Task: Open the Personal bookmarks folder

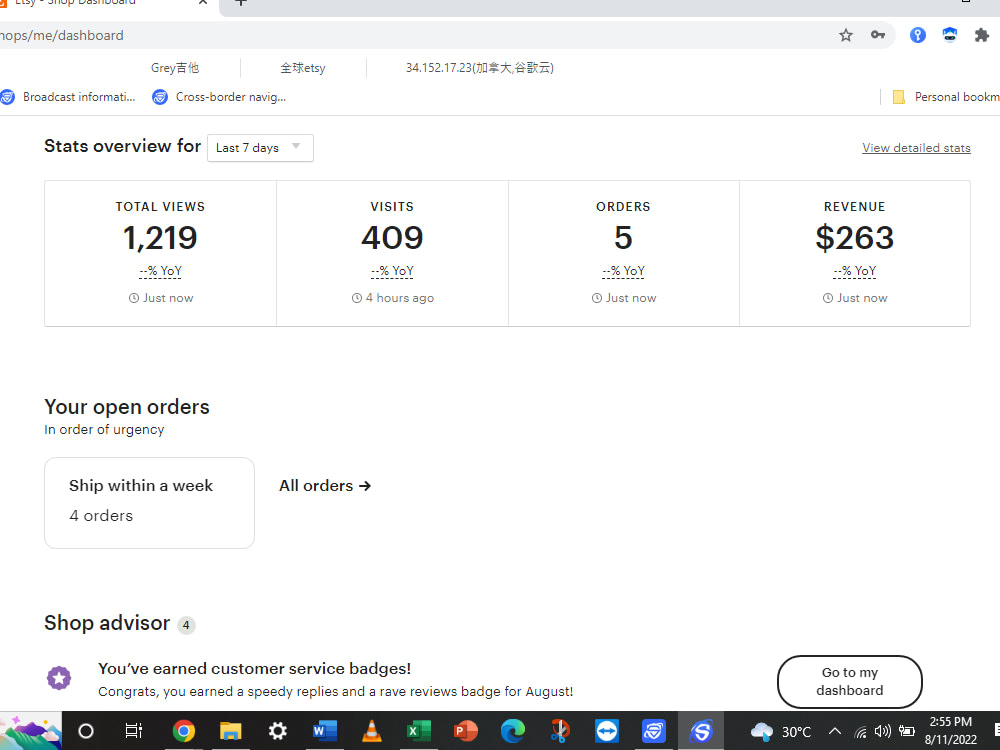Action: [x=946, y=97]
